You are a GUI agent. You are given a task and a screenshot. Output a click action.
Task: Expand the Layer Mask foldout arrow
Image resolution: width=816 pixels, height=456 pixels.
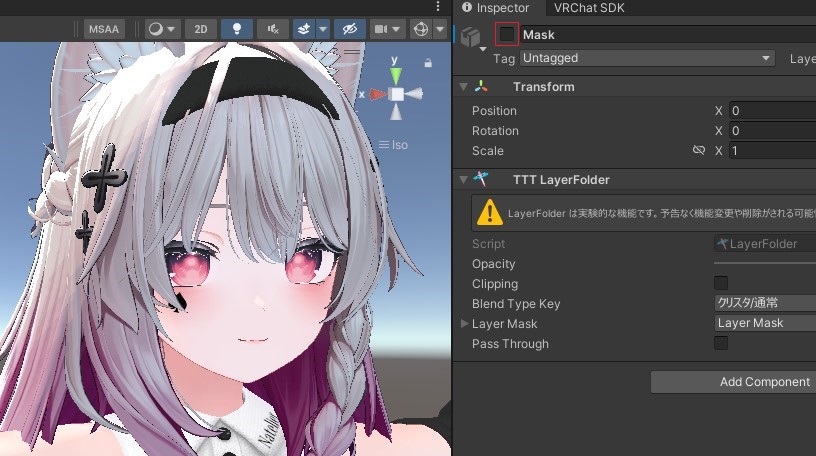coord(465,323)
